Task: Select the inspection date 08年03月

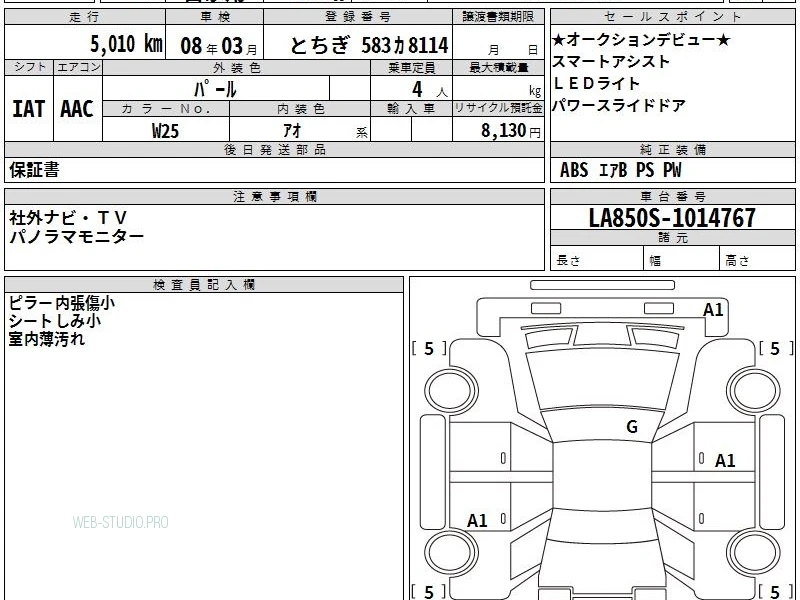Action: (x=219, y=46)
